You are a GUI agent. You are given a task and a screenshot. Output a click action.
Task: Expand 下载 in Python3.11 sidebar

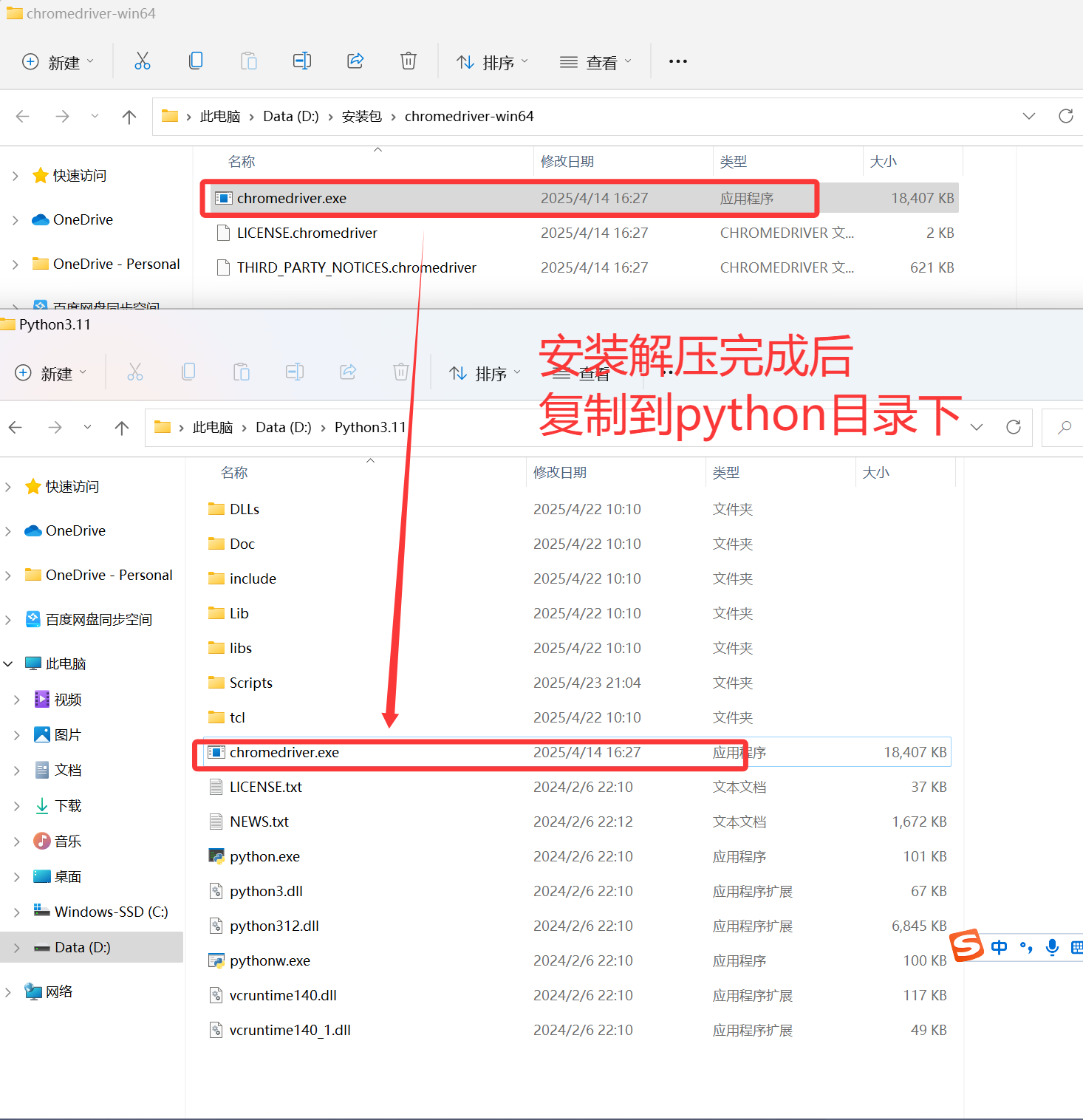tap(16, 805)
